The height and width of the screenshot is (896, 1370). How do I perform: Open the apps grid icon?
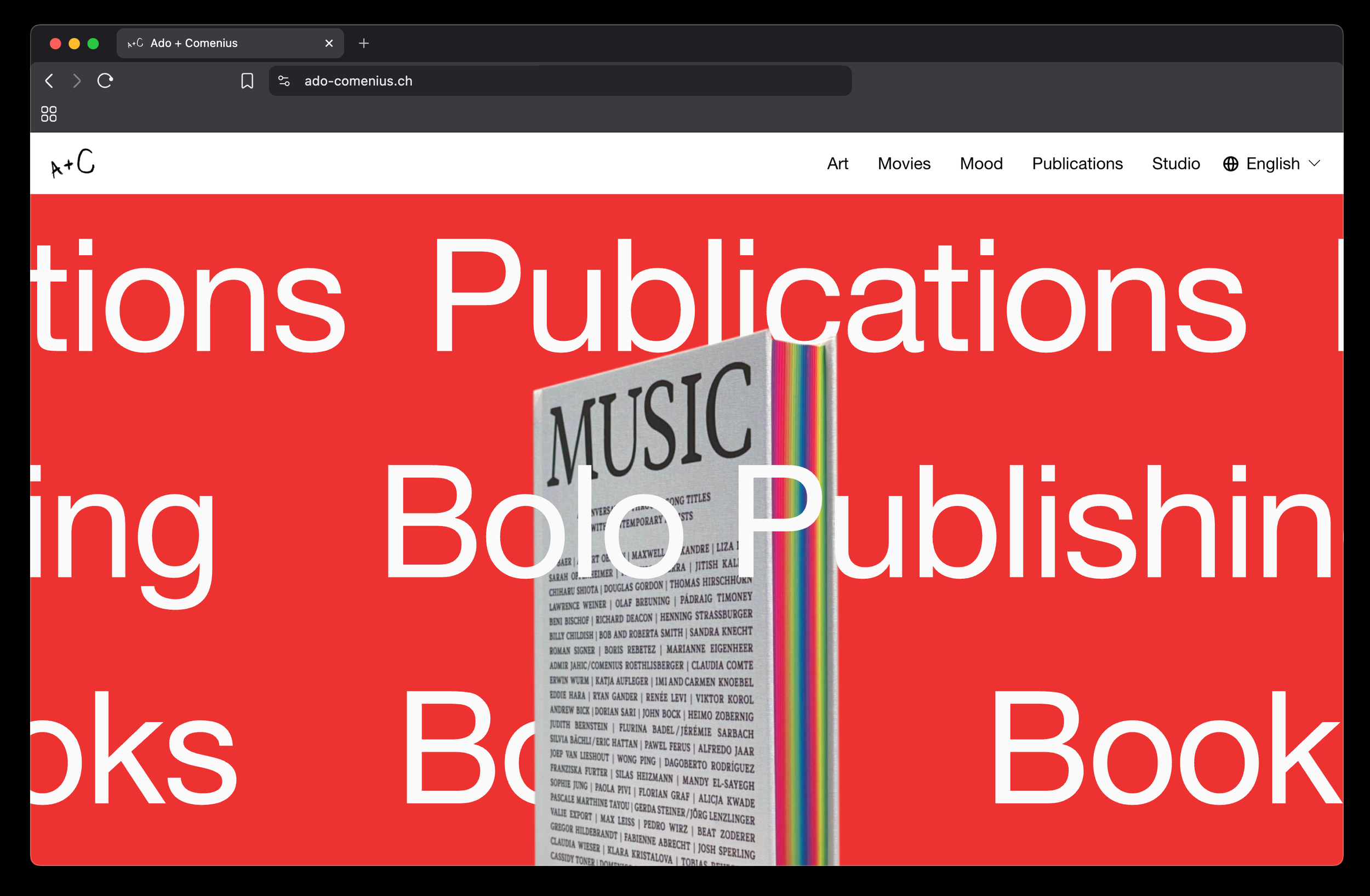point(49,114)
